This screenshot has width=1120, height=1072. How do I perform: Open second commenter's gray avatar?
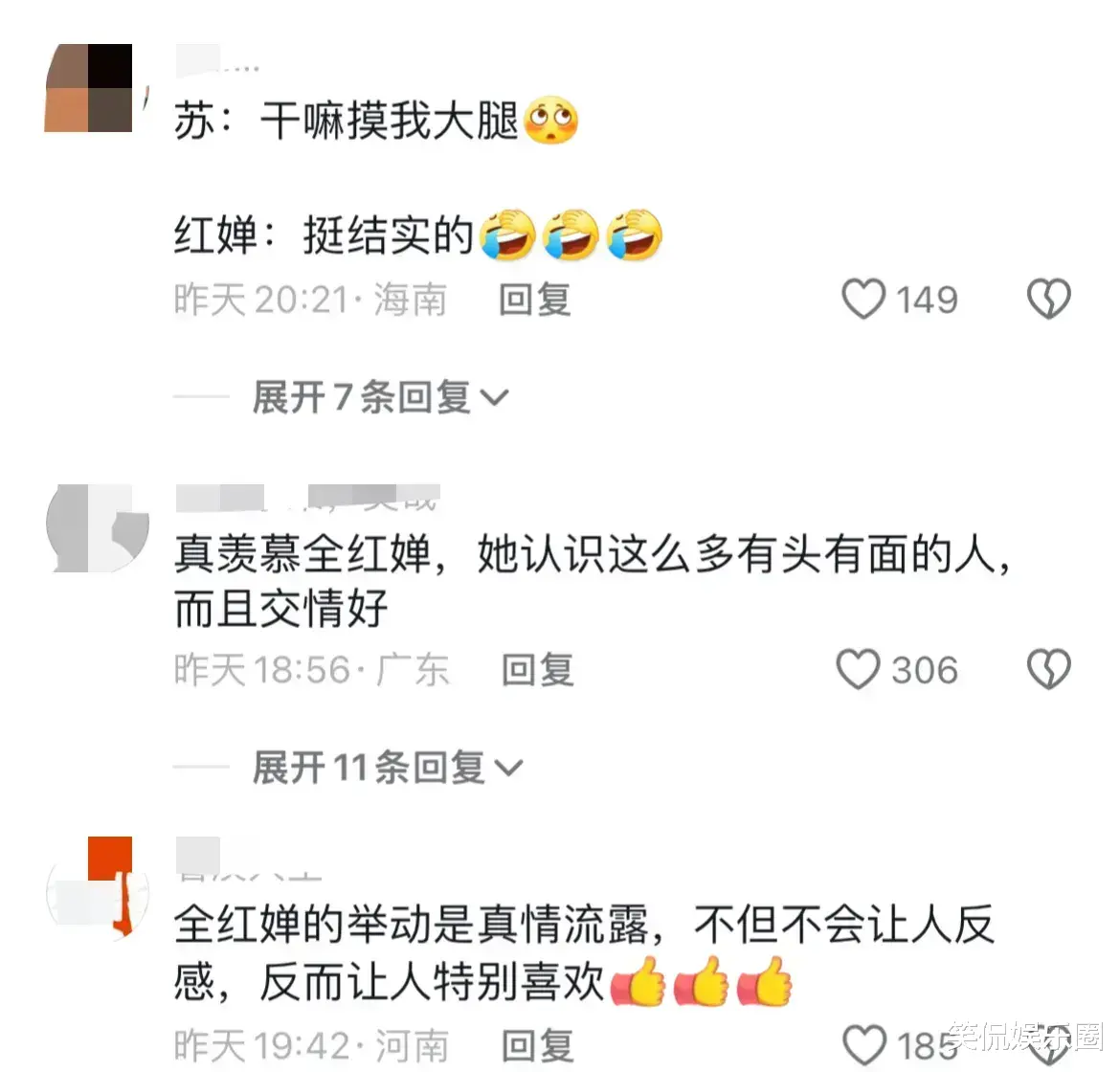coord(97,527)
